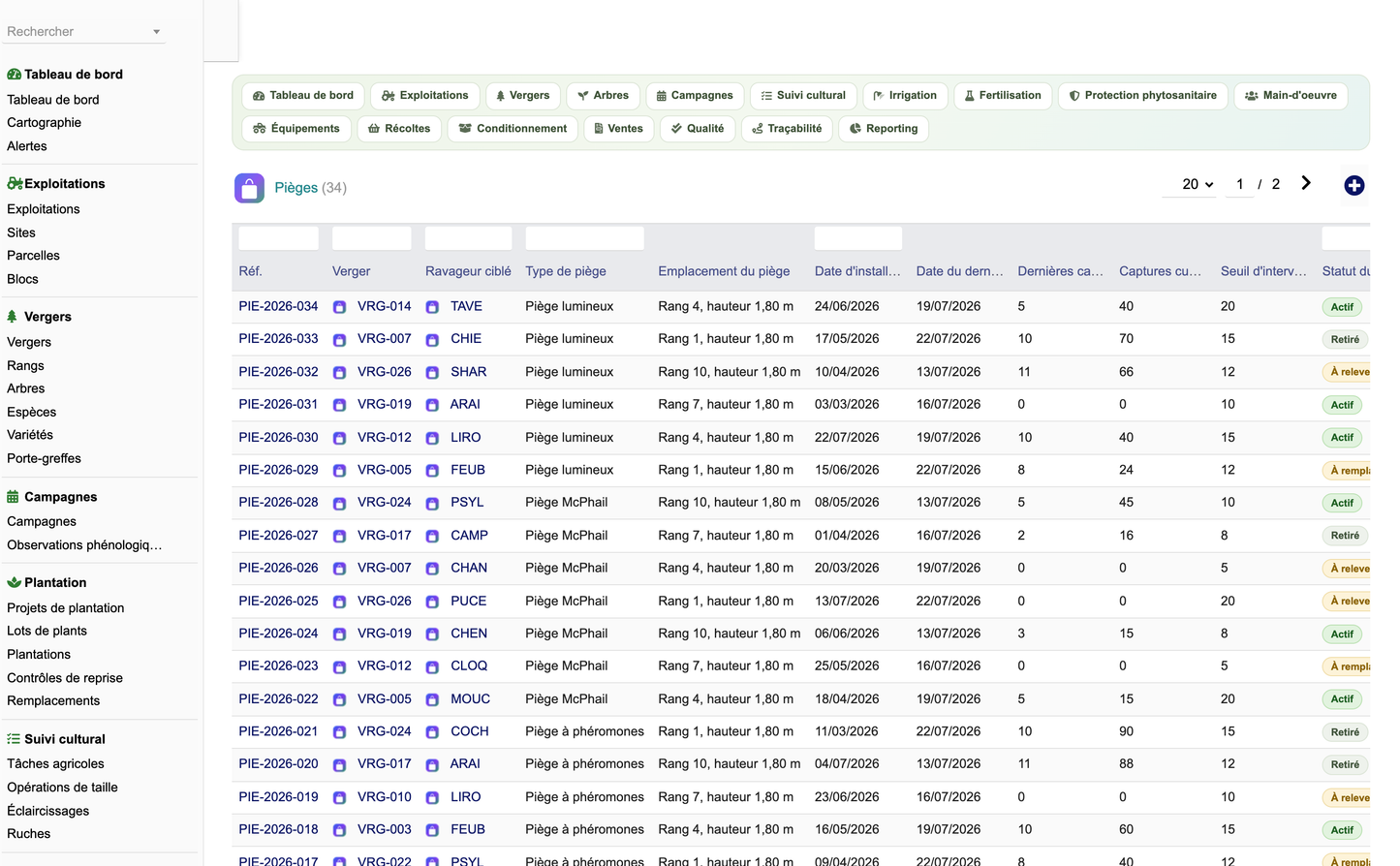Open the Tableau de bord tab
Image resolution: width=1400 pixels, height=866 pixels.
pos(303,96)
